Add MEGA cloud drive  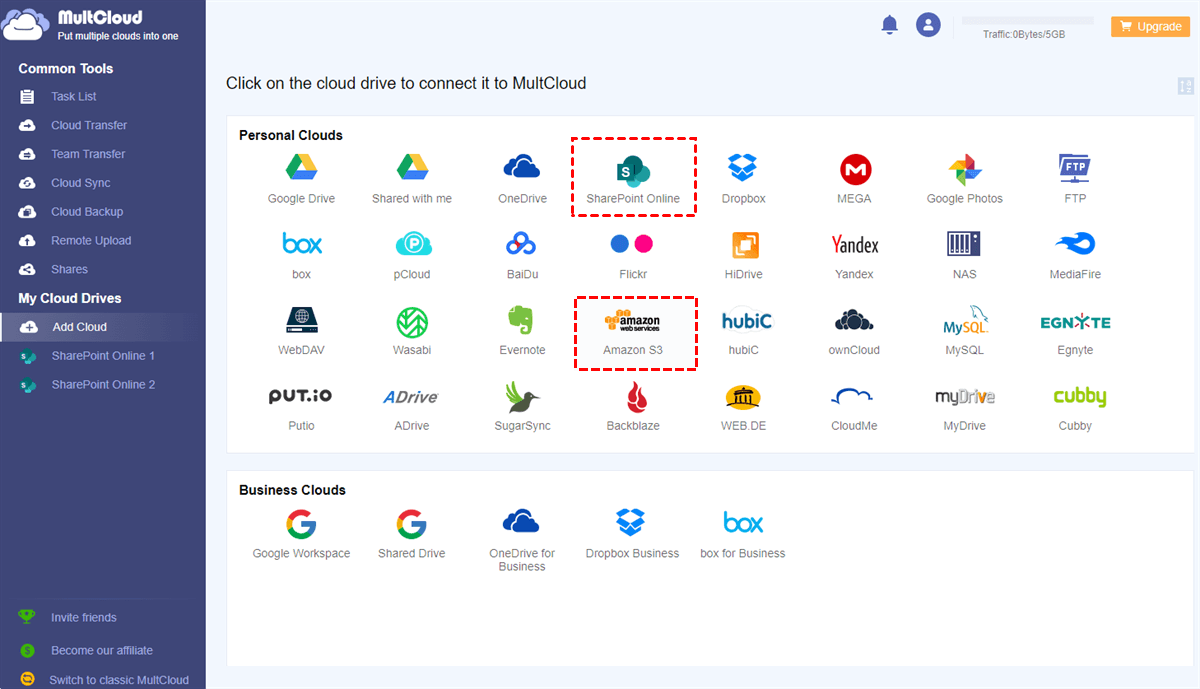click(854, 178)
